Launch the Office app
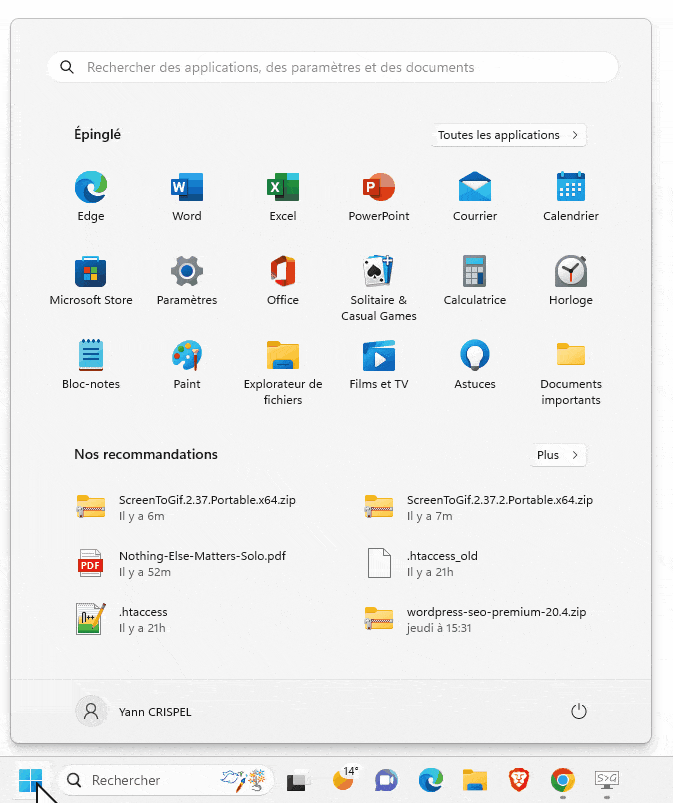This screenshot has width=673, height=803. pyautogui.click(x=283, y=280)
